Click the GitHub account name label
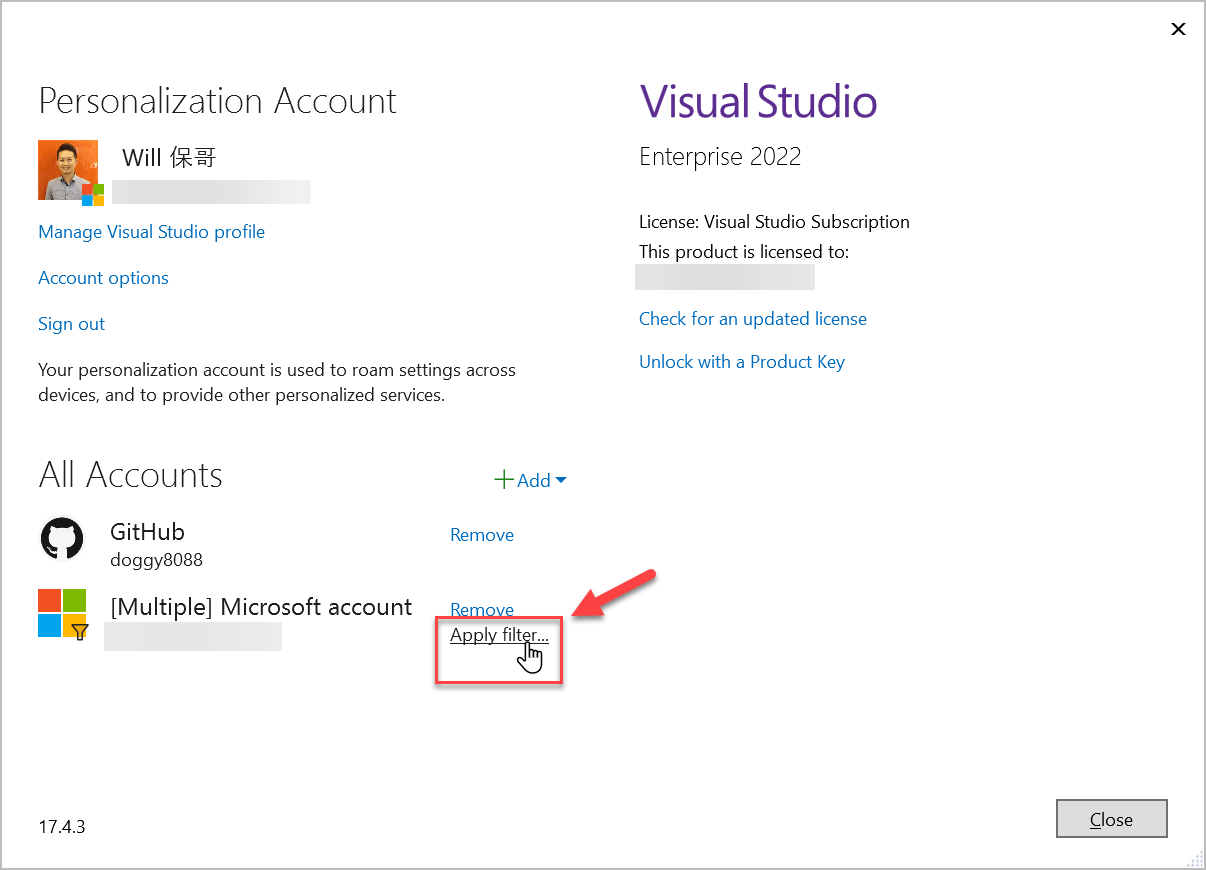The width and height of the screenshot is (1206, 870). point(148,532)
